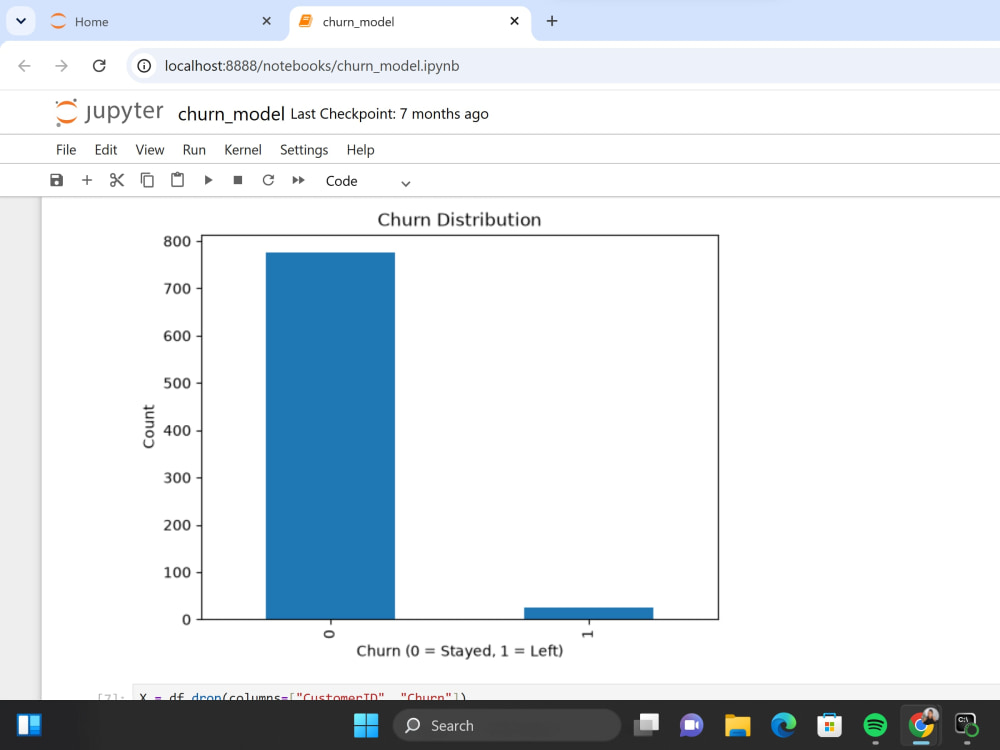Image resolution: width=1000 pixels, height=750 pixels.
Task: Go back in browser history
Action: click(x=24, y=66)
